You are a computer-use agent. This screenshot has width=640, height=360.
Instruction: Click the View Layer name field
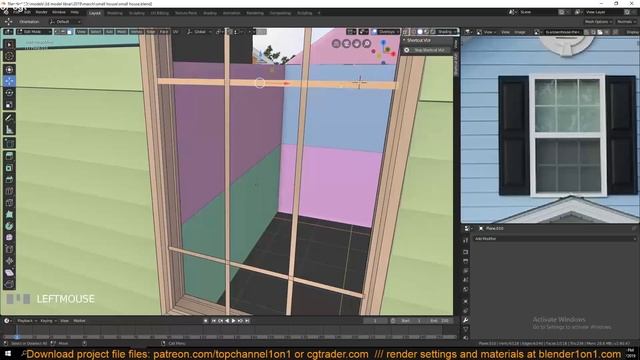pos(603,12)
